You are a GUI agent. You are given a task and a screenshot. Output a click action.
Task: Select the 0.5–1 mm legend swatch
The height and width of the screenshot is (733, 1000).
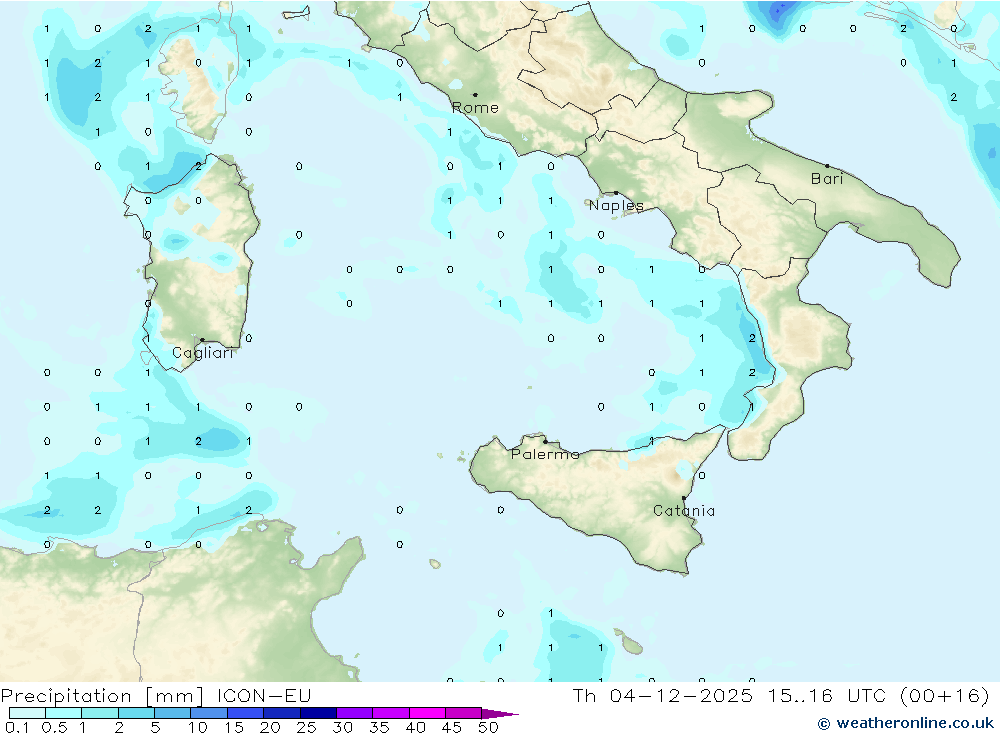(64, 713)
